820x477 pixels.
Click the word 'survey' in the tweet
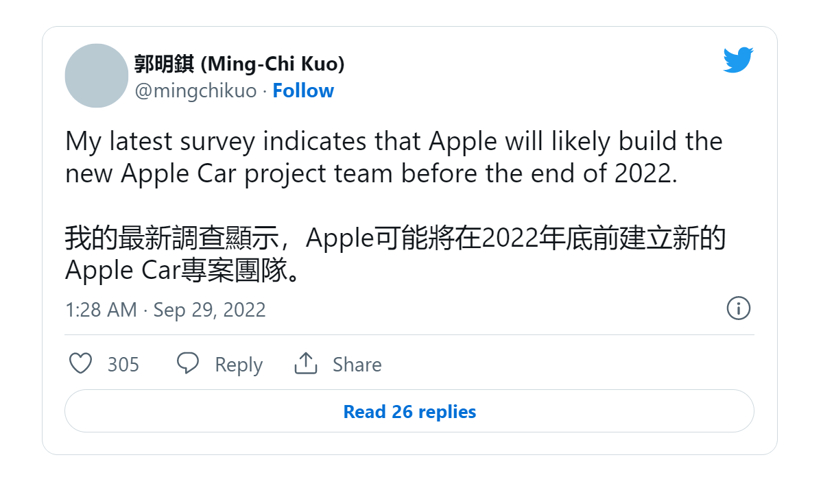pos(217,142)
